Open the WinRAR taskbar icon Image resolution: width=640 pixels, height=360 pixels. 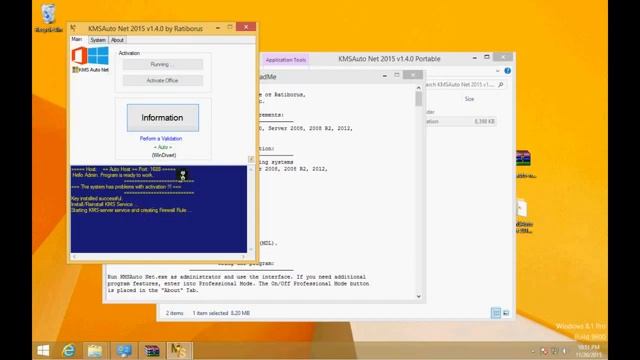point(151,351)
